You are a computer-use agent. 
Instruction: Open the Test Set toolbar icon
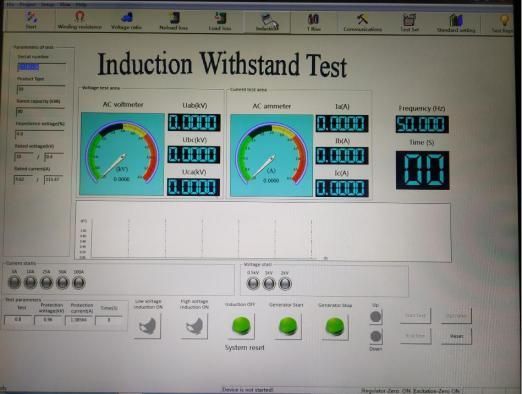409,22
